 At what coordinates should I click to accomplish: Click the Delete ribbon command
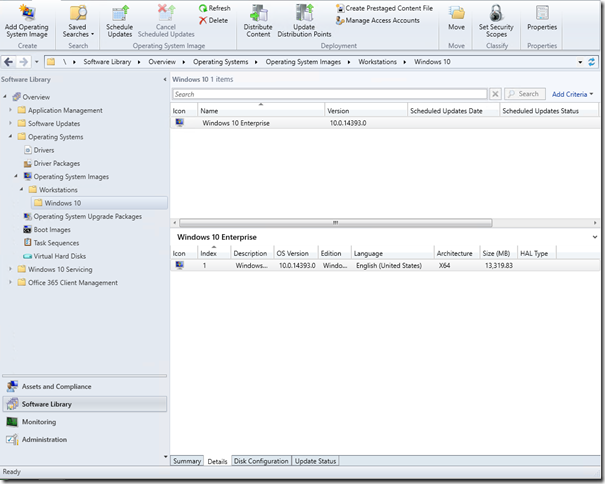coord(213,20)
